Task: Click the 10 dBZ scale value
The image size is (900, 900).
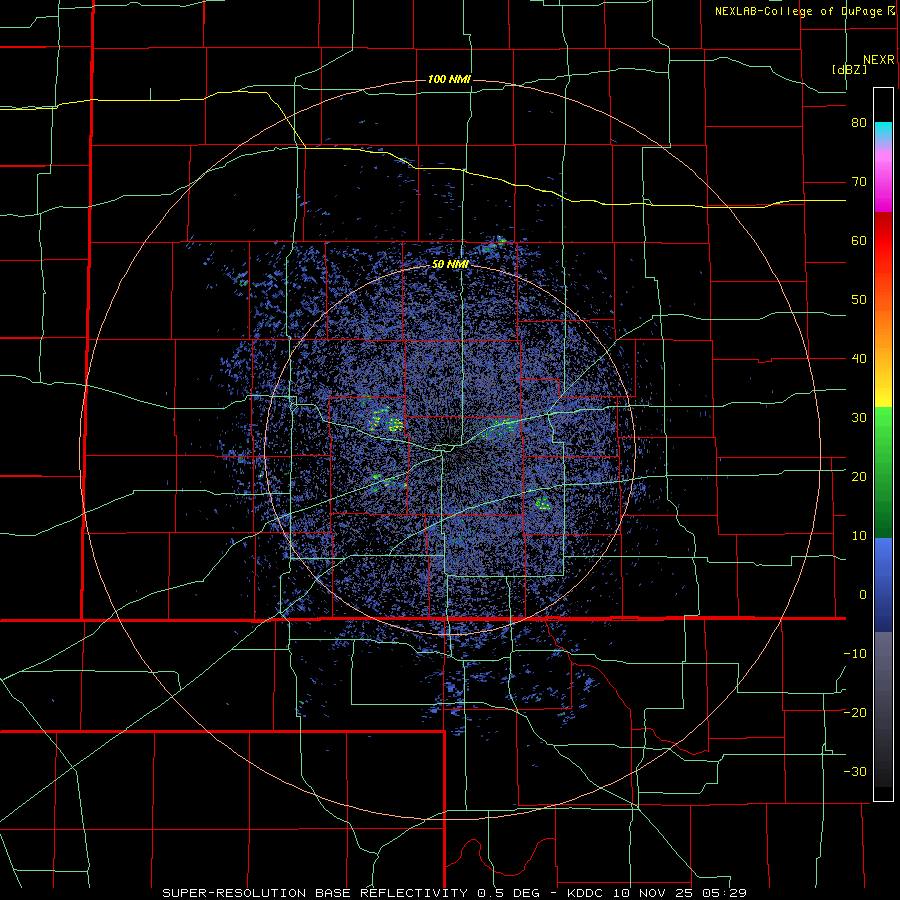Action: click(x=859, y=536)
